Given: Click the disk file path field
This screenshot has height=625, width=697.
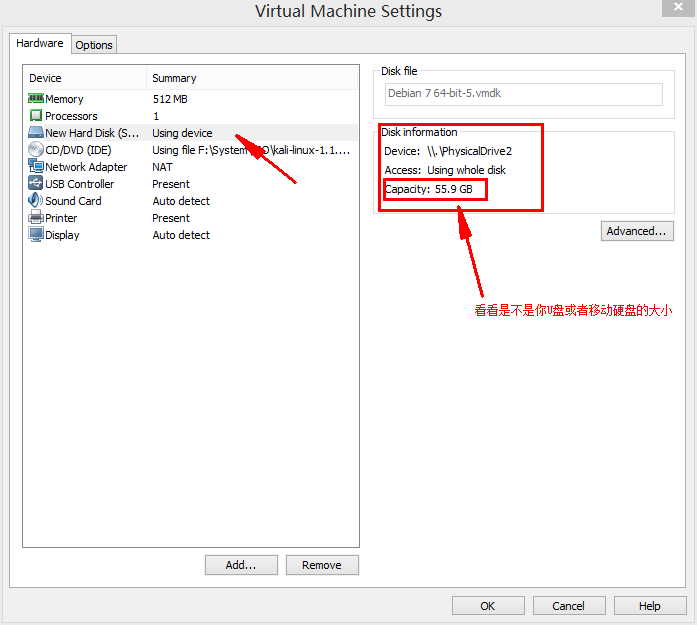Looking at the screenshot, I should point(524,94).
